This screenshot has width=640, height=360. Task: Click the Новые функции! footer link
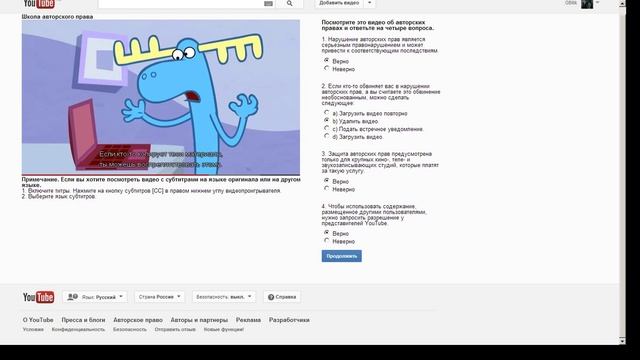(x=224, y=329)
